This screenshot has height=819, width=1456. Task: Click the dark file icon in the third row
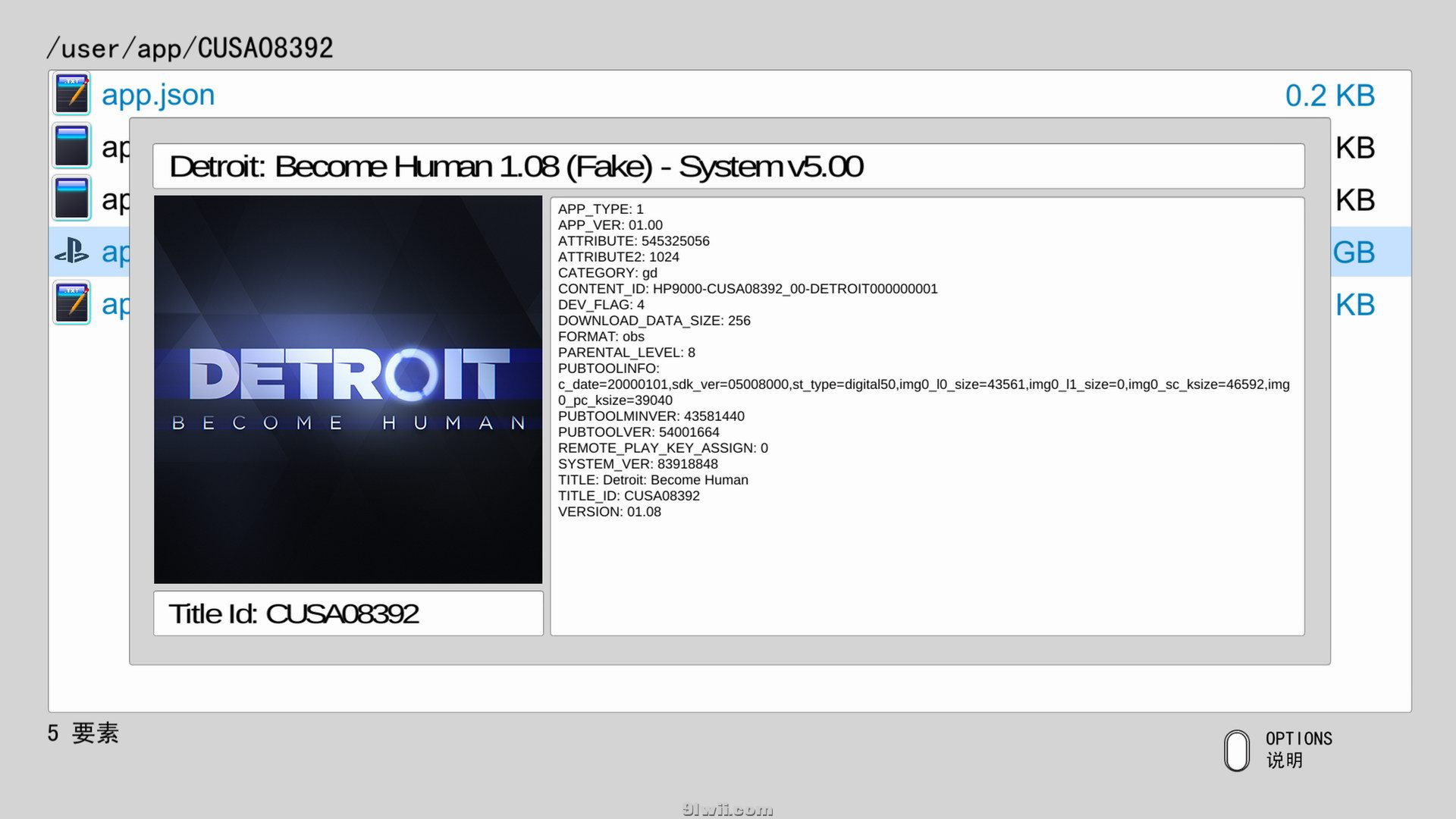coord(72,198)
